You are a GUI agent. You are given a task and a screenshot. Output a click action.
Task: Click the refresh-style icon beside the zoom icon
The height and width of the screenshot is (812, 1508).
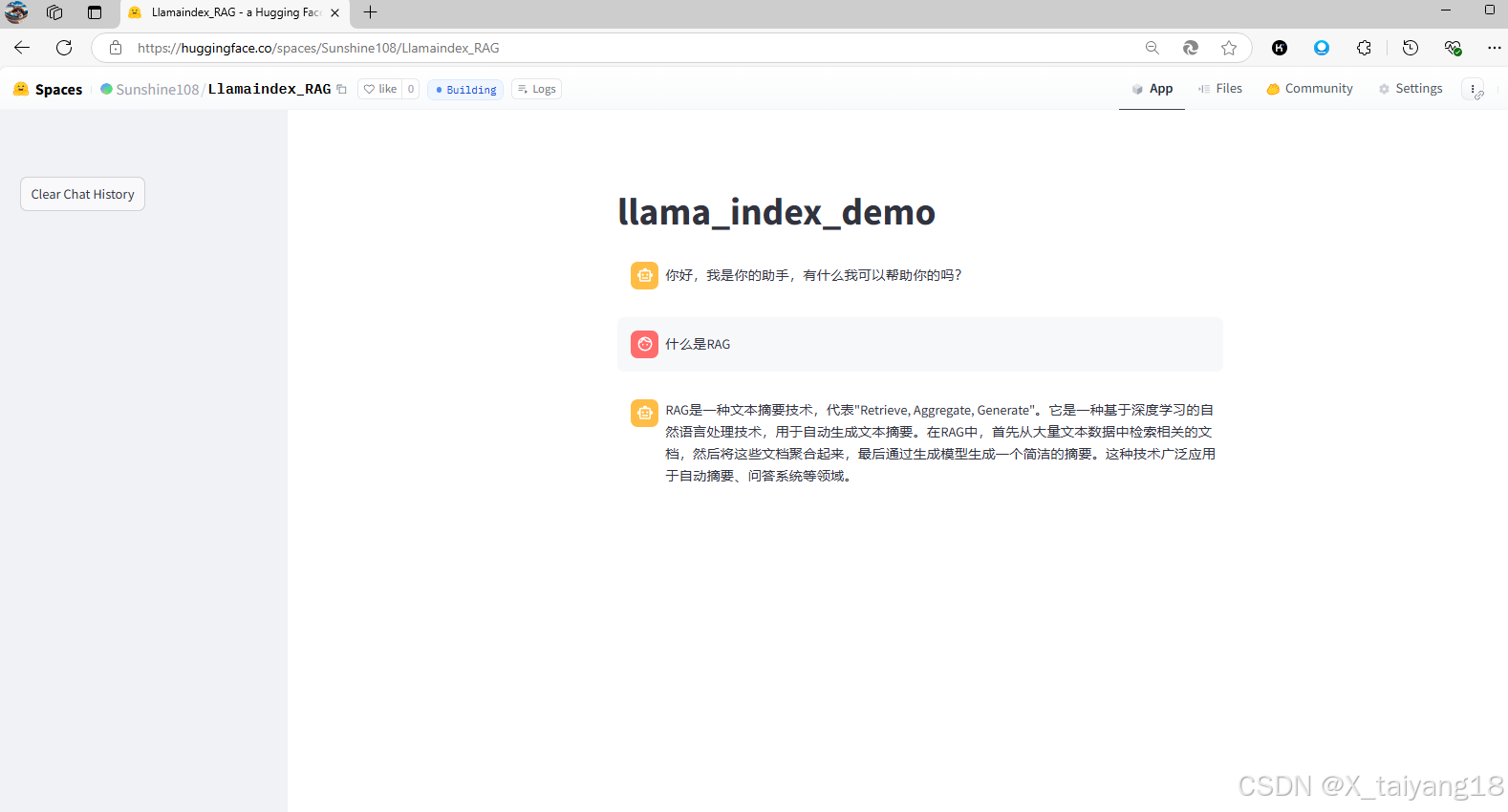(x=1191, y=48)
